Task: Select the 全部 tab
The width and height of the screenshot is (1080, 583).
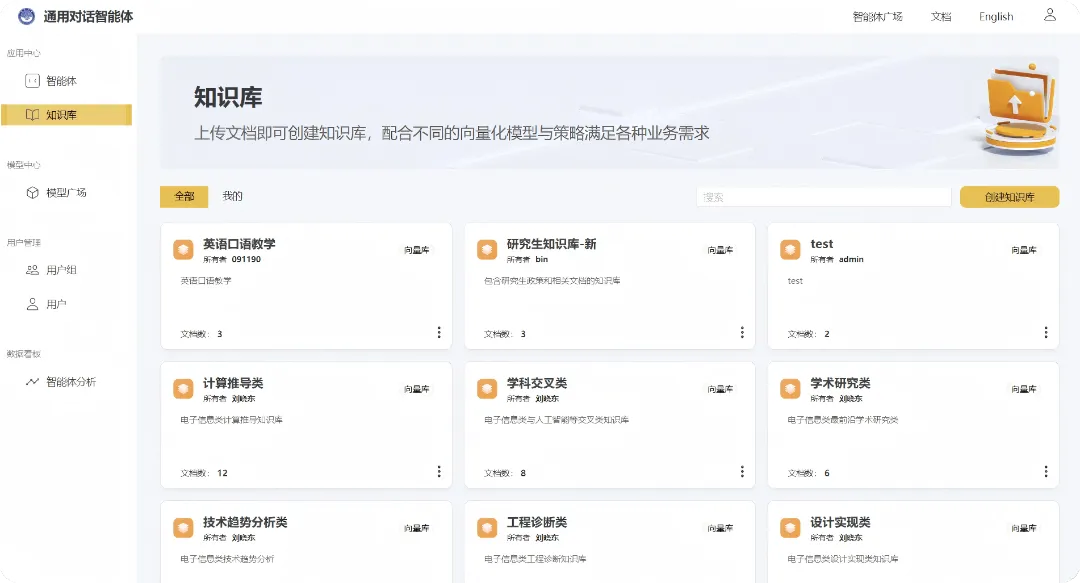Action: (x=184, y=196)
